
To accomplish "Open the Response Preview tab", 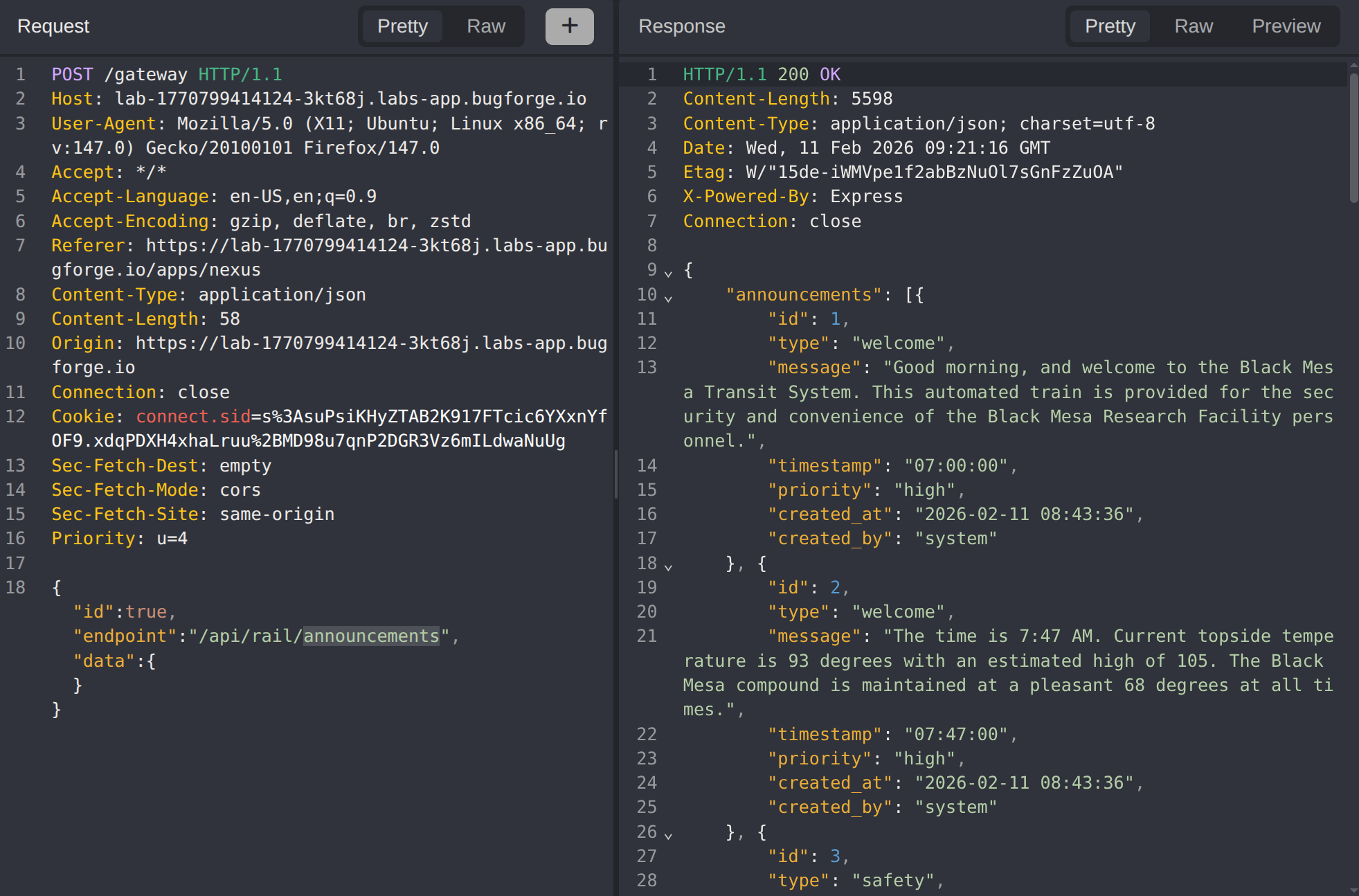I will click(1286, 26).
